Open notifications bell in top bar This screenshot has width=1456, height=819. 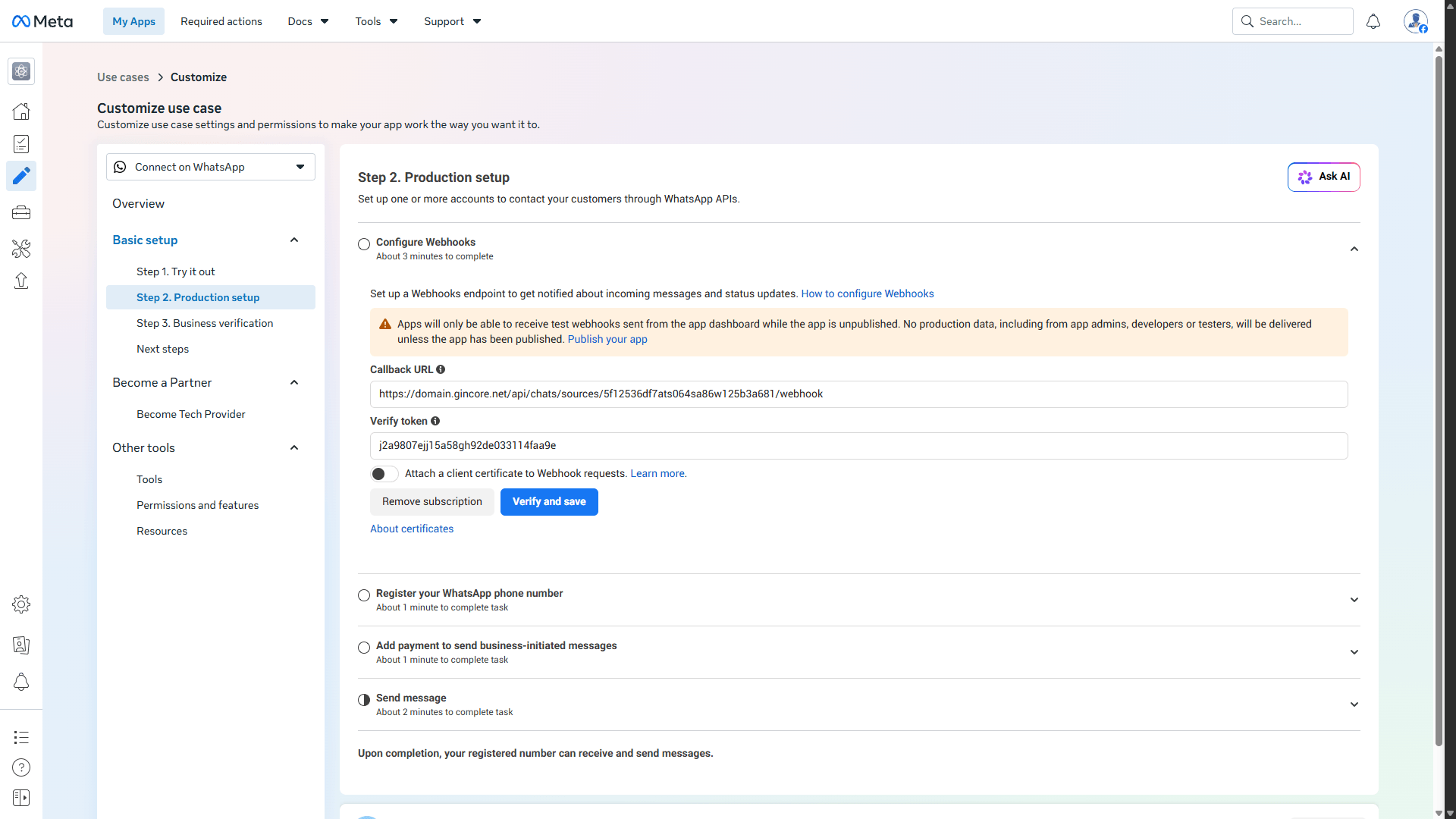pos(1373,21)
